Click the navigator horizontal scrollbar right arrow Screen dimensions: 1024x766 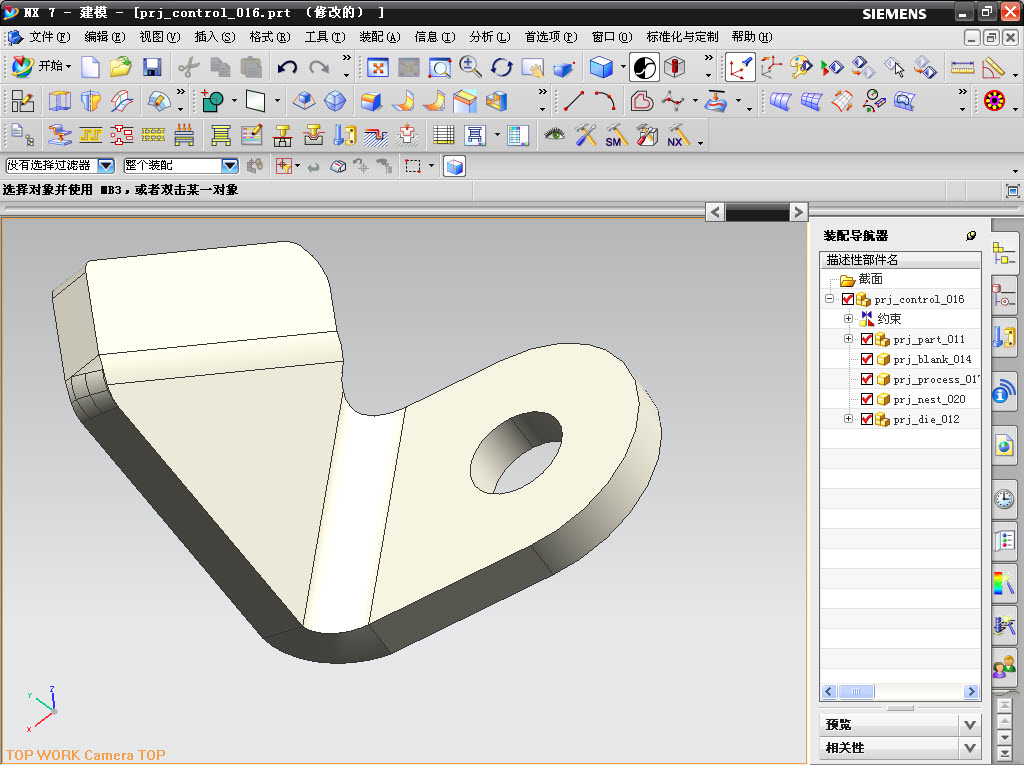971,691
